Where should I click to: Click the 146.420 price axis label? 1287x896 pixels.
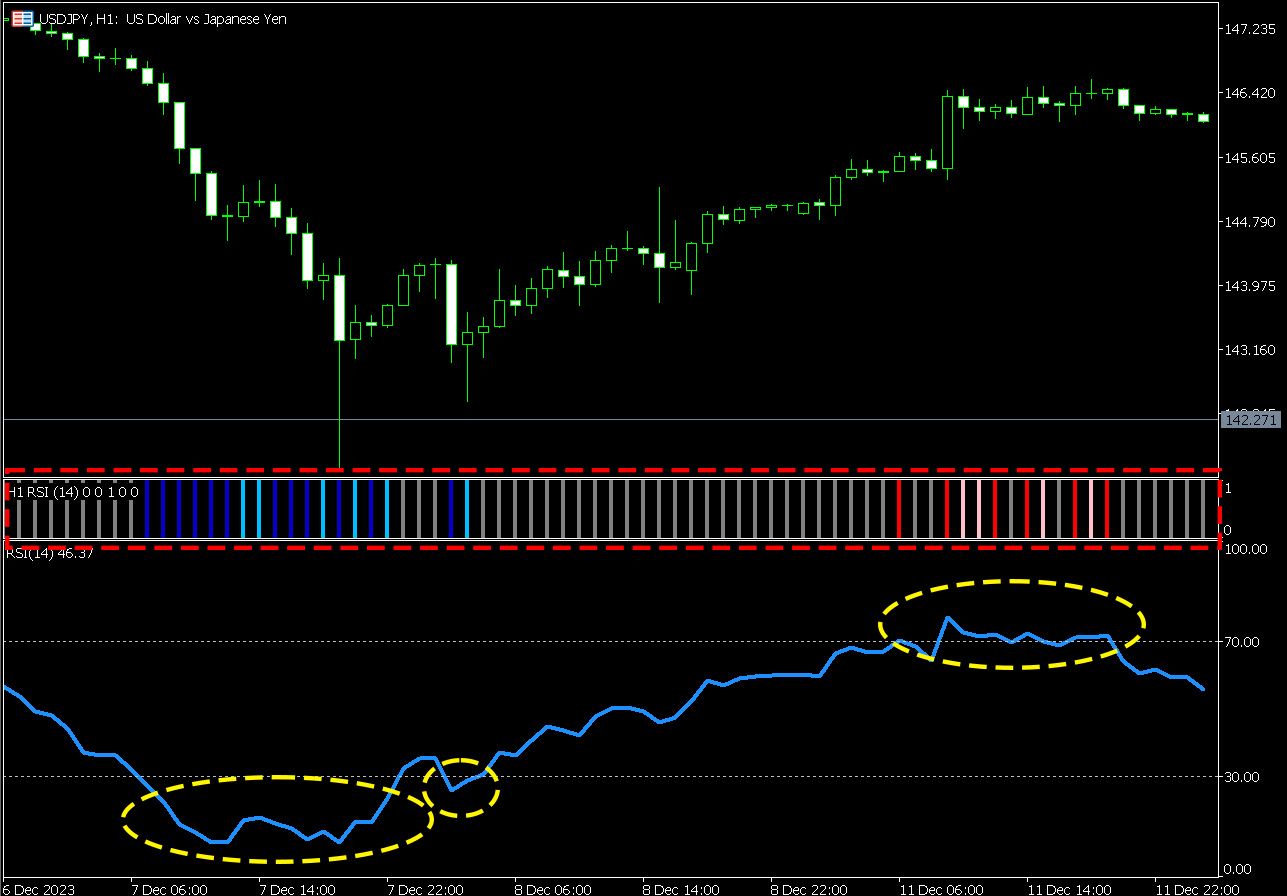[1250, 94]
